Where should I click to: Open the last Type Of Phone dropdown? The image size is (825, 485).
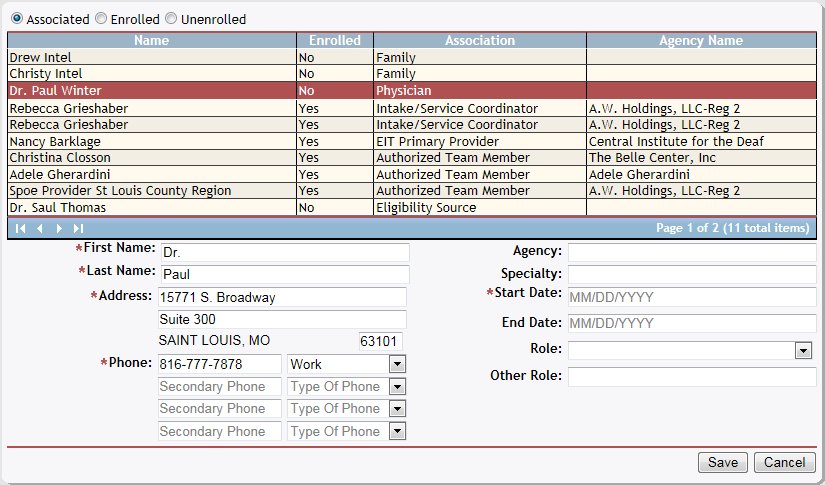tap(397, 431)
